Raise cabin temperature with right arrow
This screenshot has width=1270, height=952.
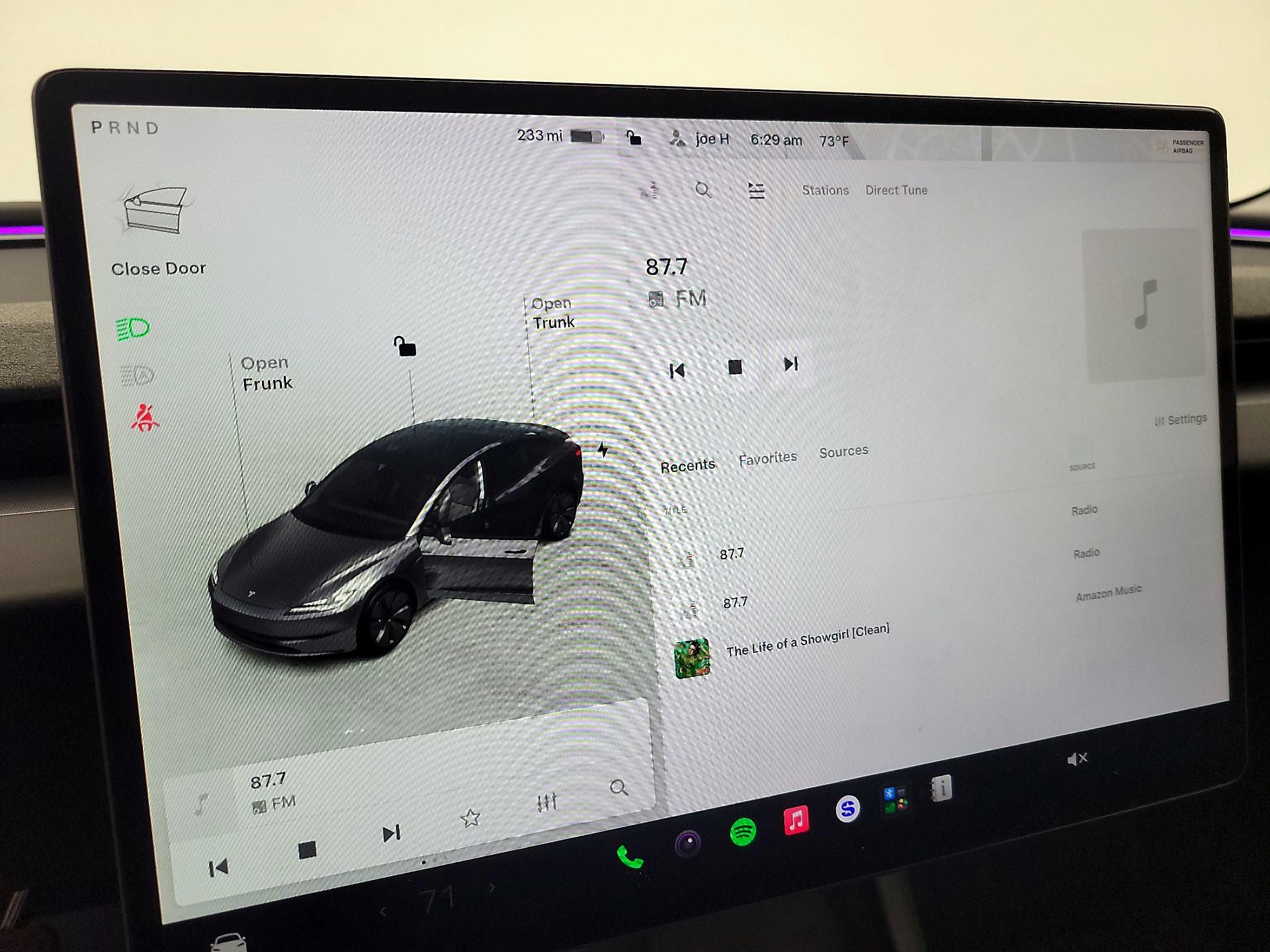[x=492, y=888]
